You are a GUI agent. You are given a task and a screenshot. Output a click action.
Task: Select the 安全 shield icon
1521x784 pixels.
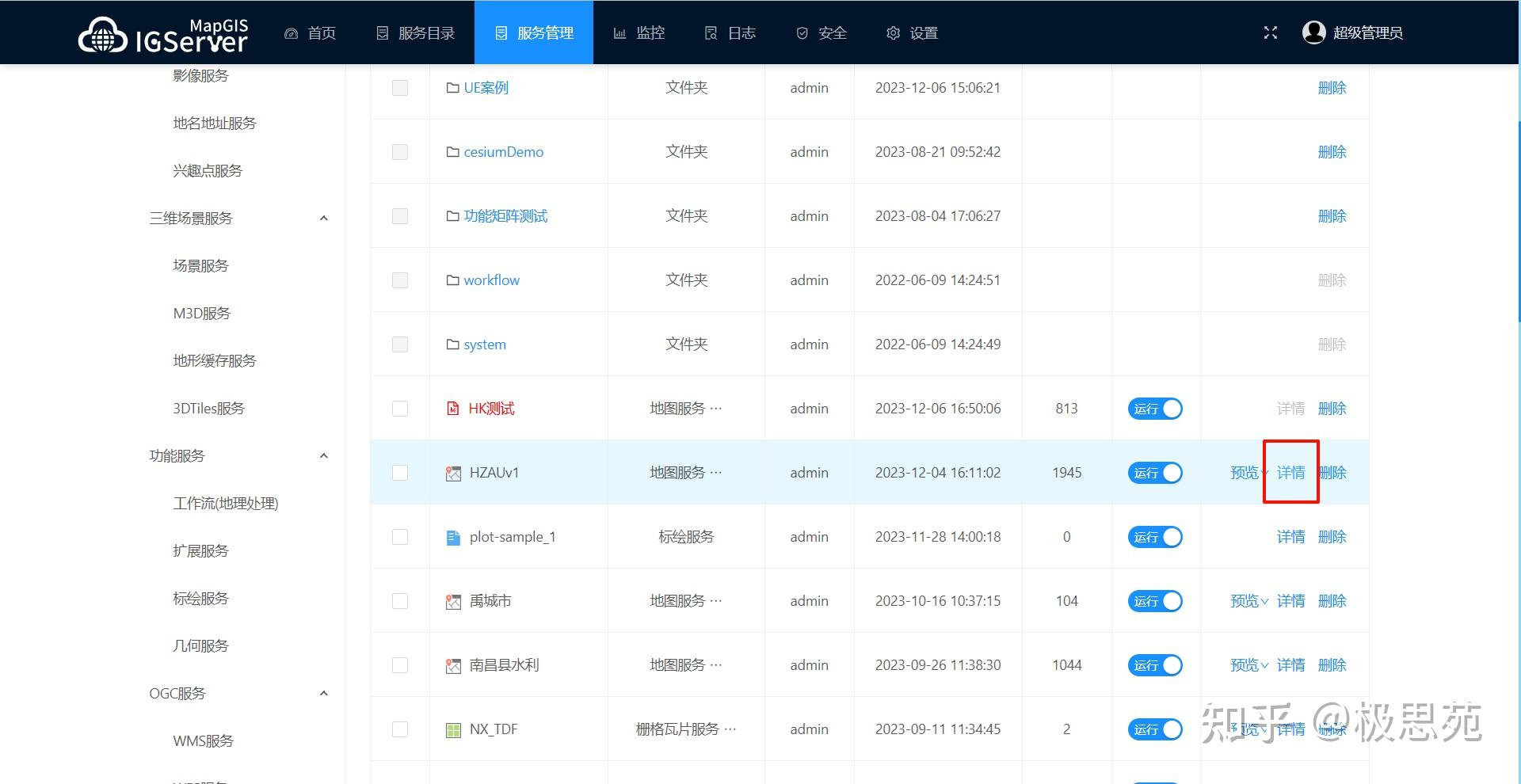801,32
